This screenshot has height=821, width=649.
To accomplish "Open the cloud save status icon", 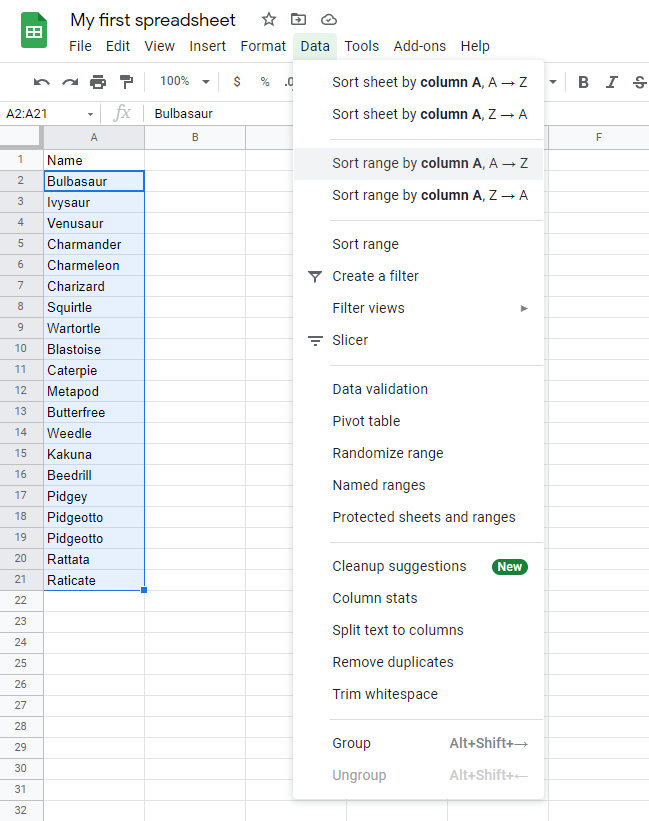I will coord(328,20).
